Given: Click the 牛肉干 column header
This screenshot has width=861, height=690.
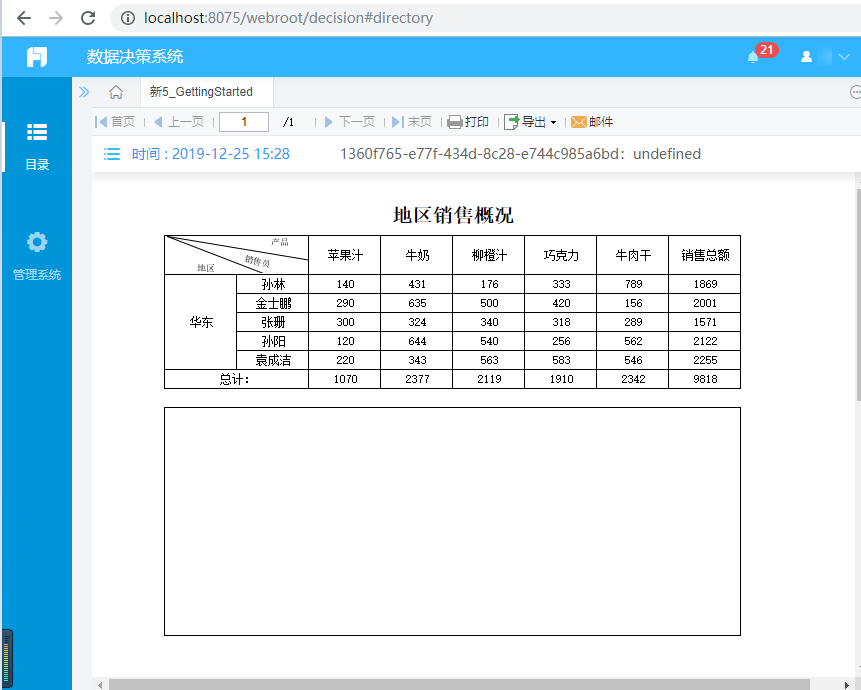Looking at the screenshot, I should [x=633, y=255].
